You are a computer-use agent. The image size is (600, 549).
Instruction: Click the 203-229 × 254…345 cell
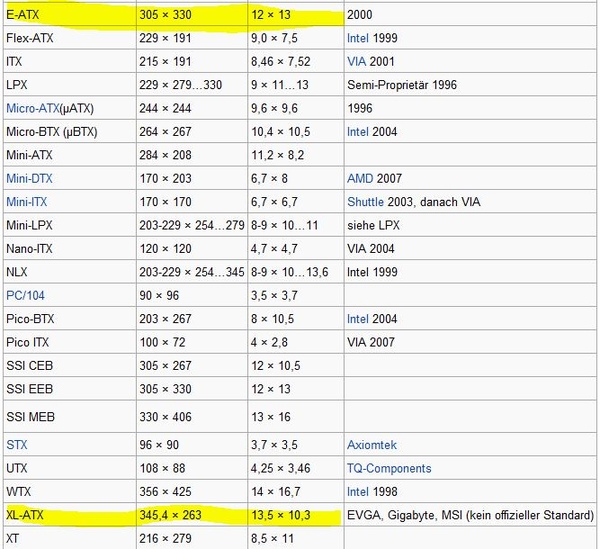coord(192,272)
